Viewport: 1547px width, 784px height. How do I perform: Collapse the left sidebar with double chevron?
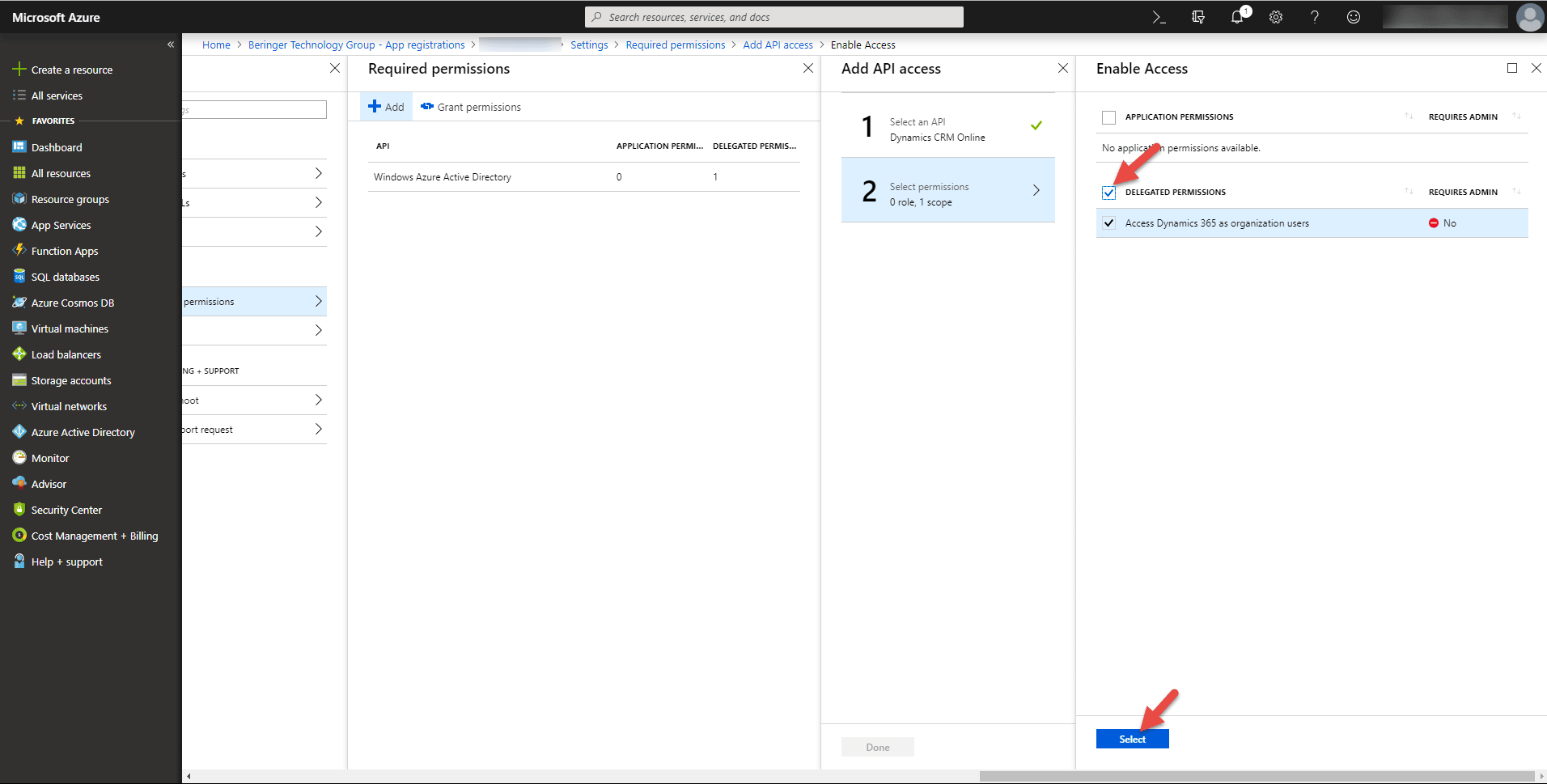pos(171,44)
